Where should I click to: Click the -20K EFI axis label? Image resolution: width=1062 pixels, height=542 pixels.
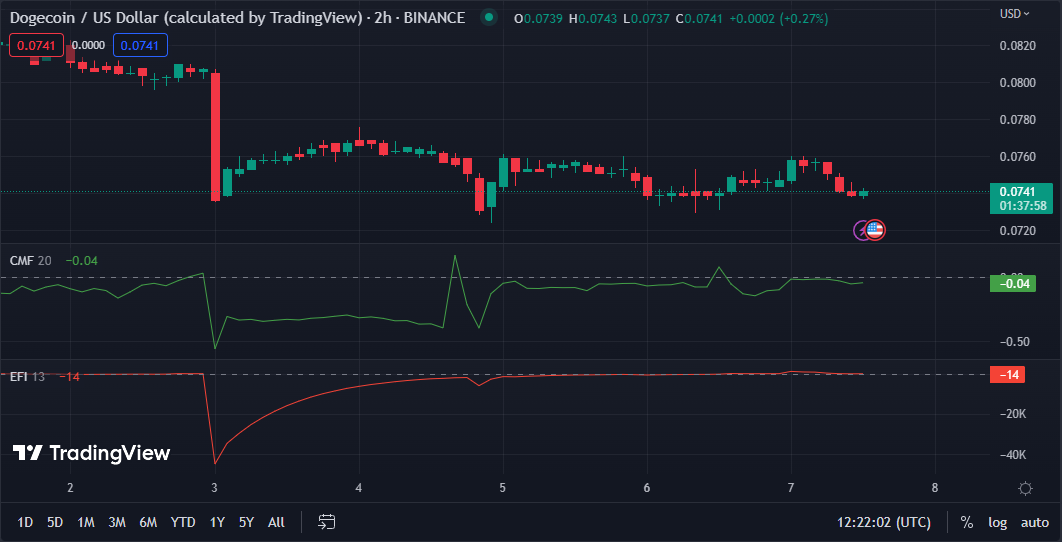1012,414
